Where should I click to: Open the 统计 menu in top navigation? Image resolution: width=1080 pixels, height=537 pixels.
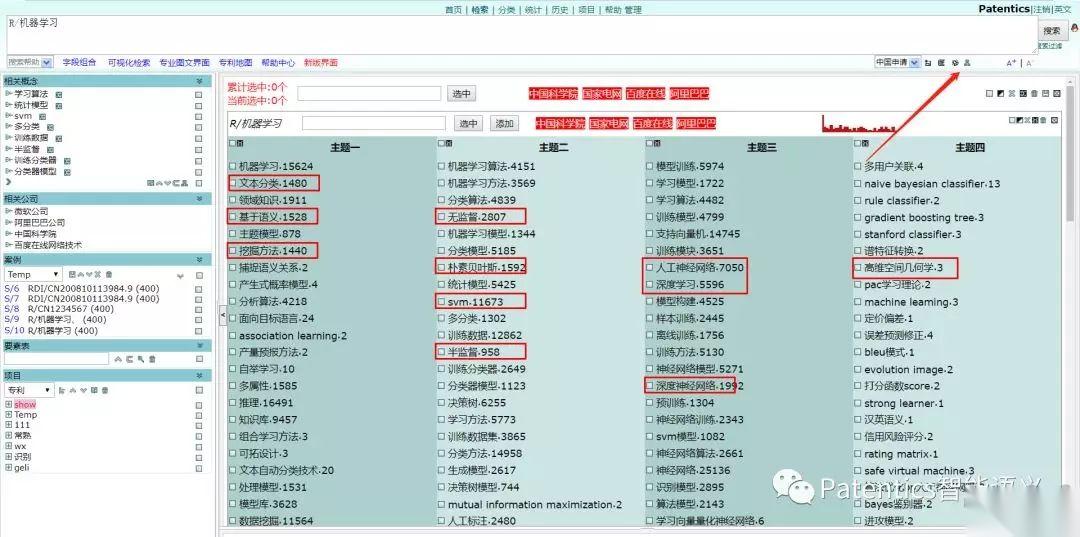point(533,10)
